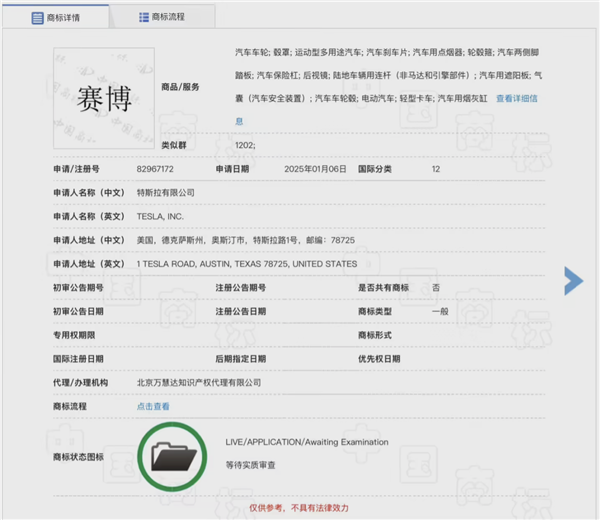
Task: Click the LIVE/APPLICATION/Awaiting Examination status text
Action: 308,441
